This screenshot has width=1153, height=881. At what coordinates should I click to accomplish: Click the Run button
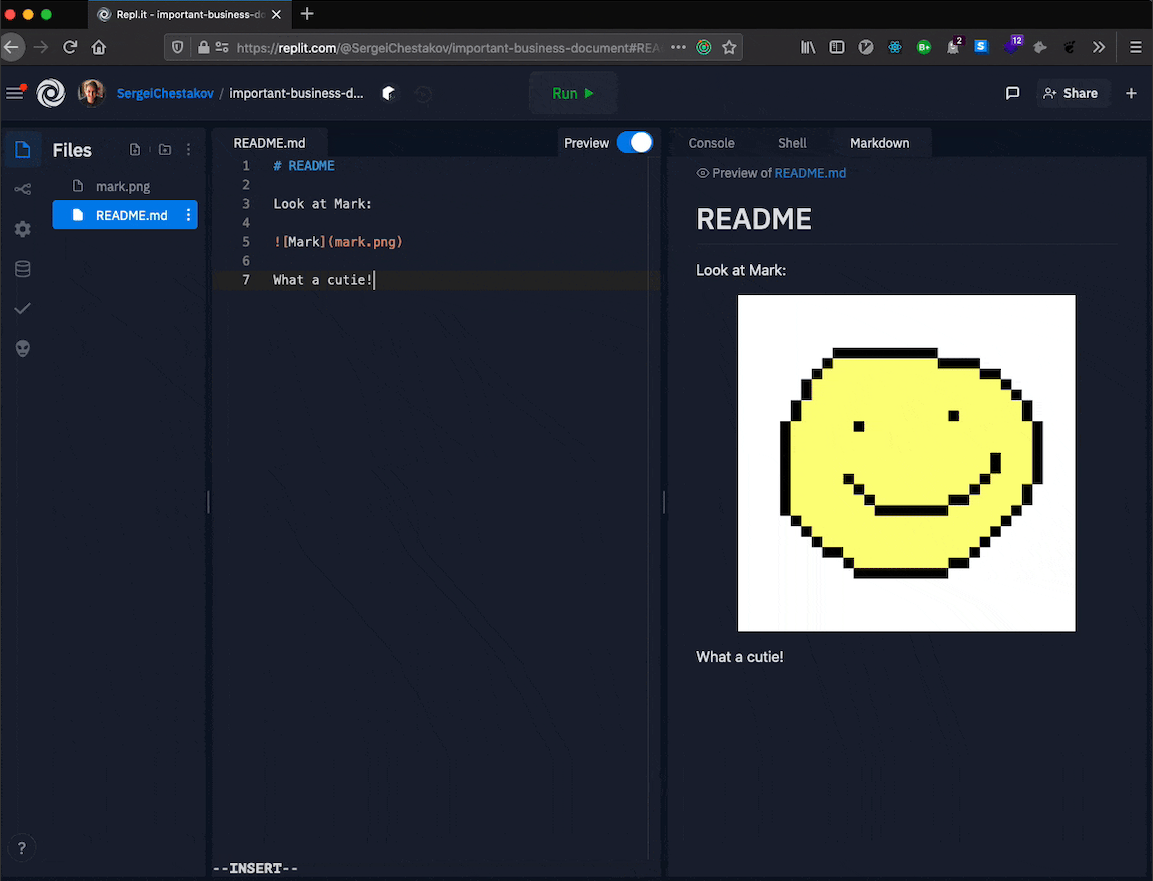pos(572,93)
